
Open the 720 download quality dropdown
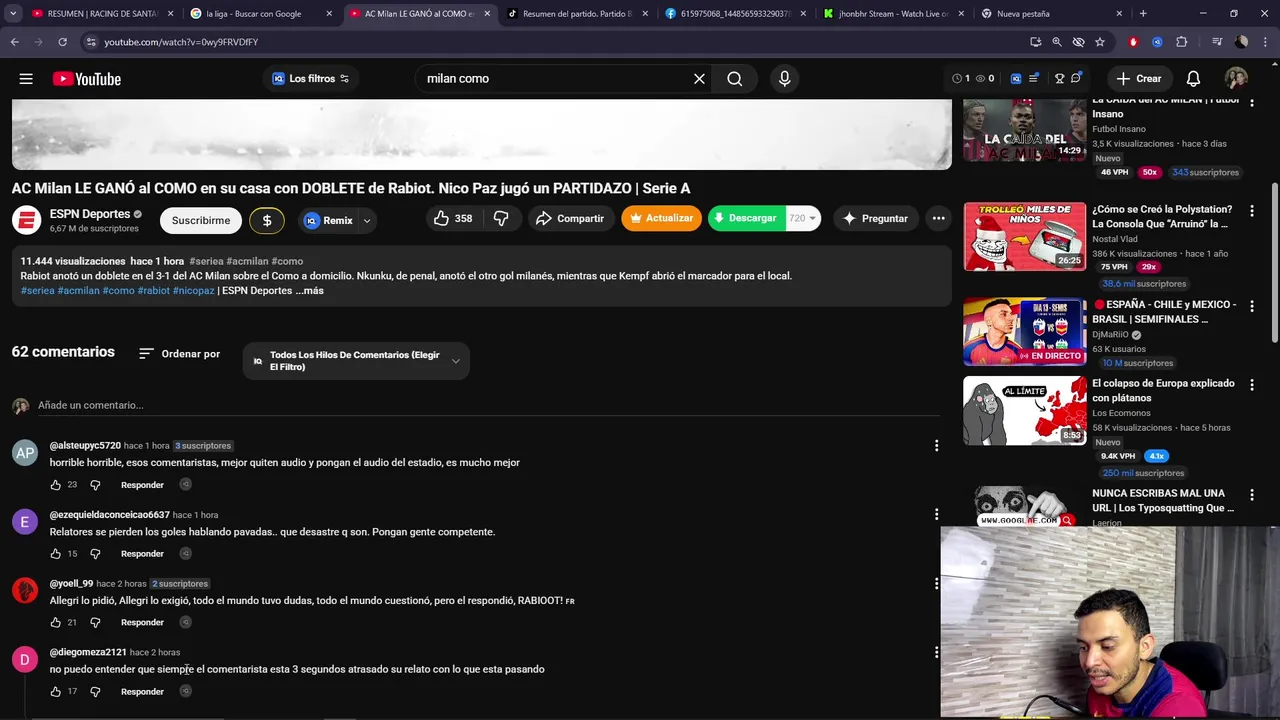pyautogui.click(x=803, y=218)
